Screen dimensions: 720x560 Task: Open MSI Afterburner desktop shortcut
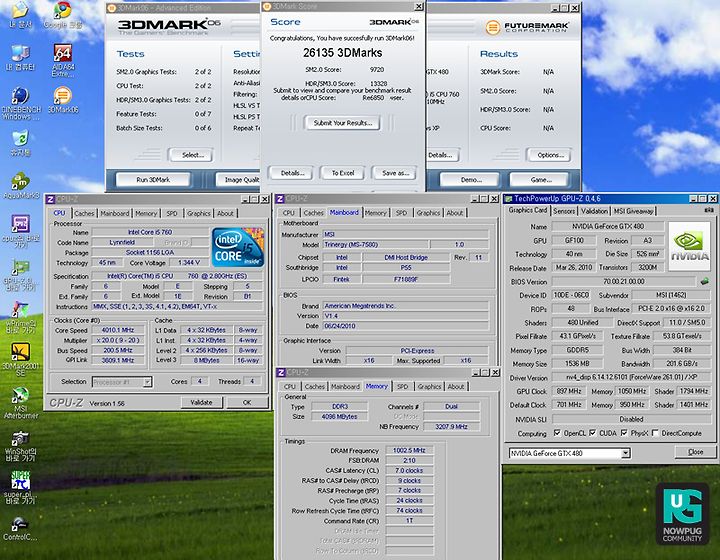click(x=21, y=403)
